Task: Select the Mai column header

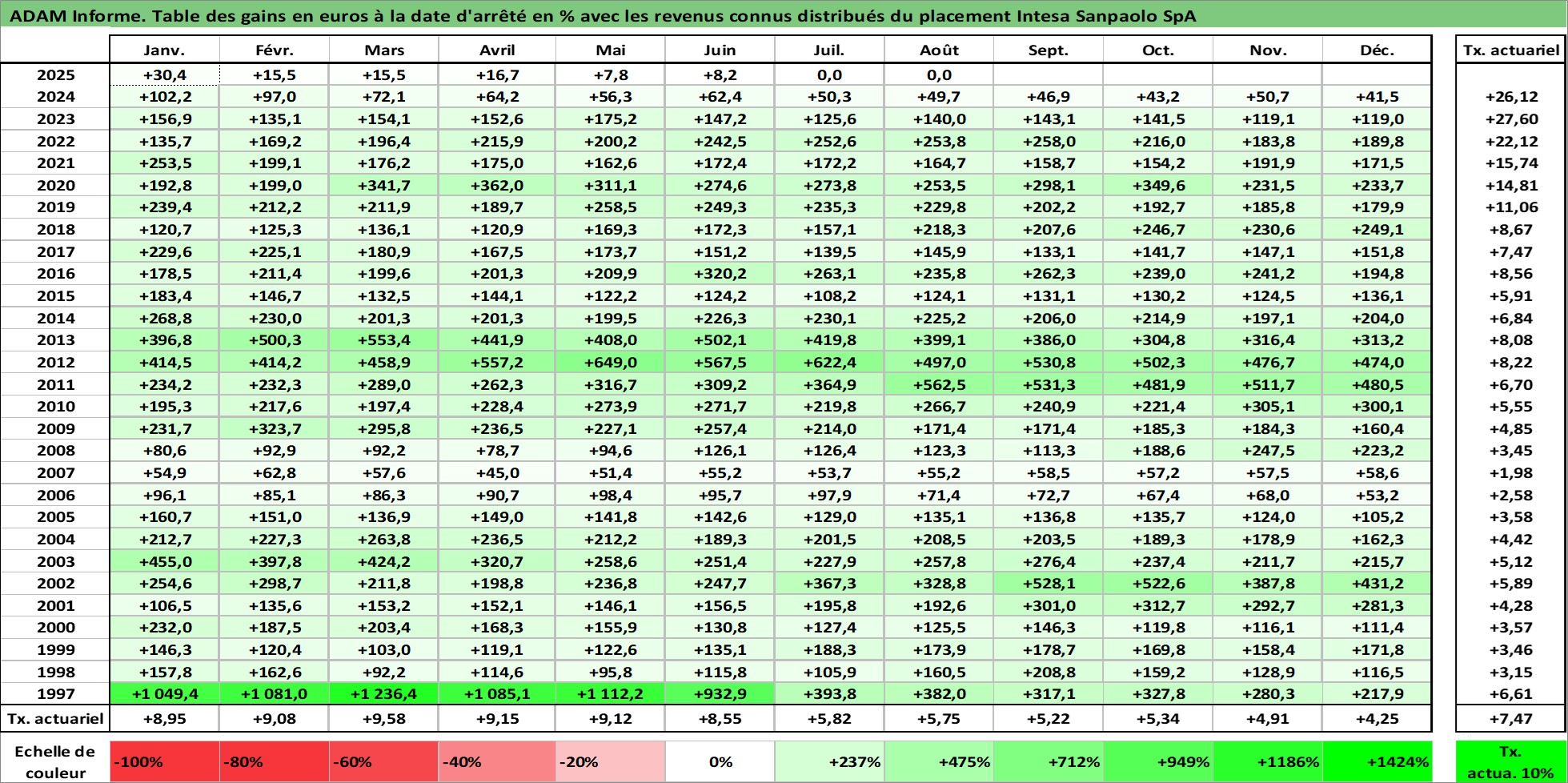Action: click(611, 50)
